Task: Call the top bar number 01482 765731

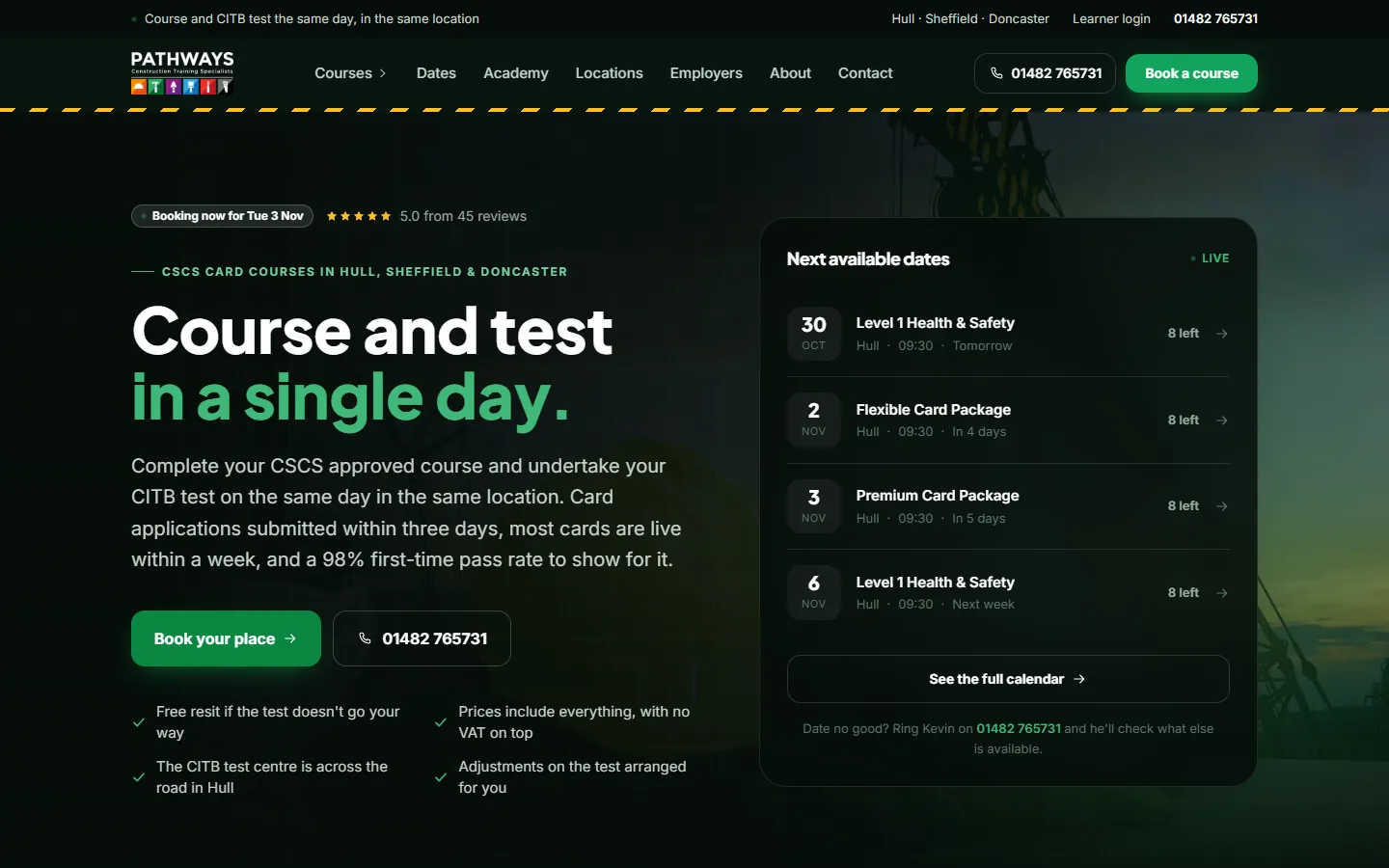Action: point(1215,18)
